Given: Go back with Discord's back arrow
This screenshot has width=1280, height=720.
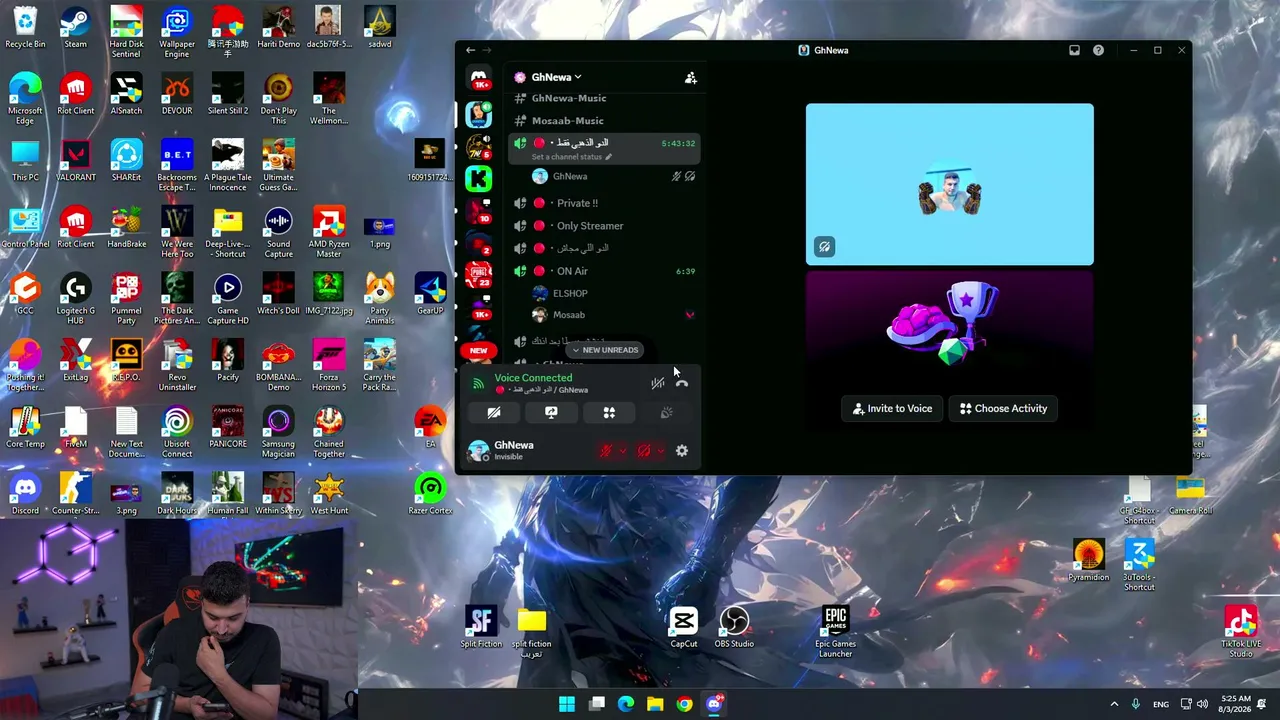Looking at the screenshot, I should [470, 50].
